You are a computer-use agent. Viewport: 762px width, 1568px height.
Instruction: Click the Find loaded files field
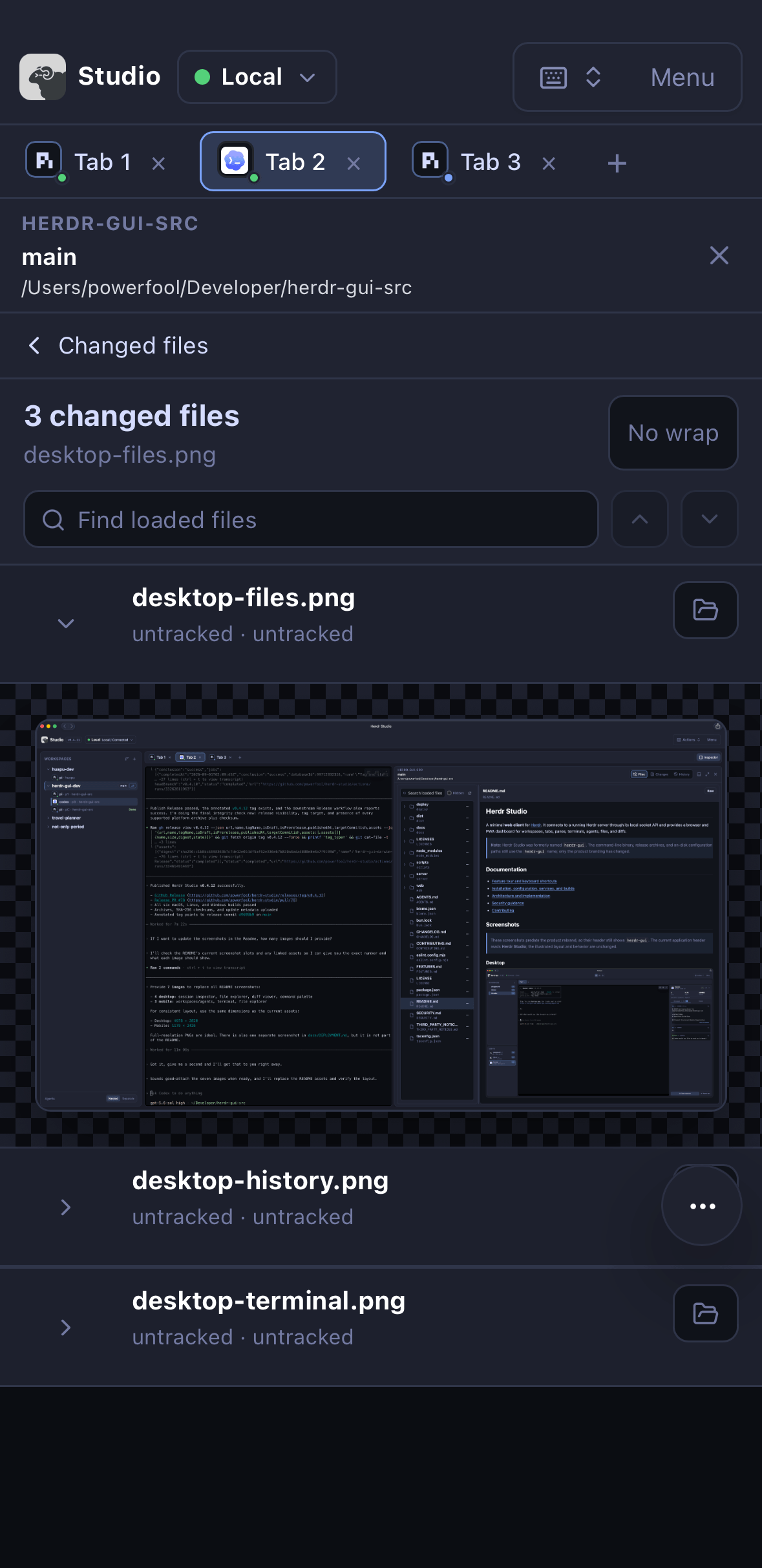pos(311,519)
